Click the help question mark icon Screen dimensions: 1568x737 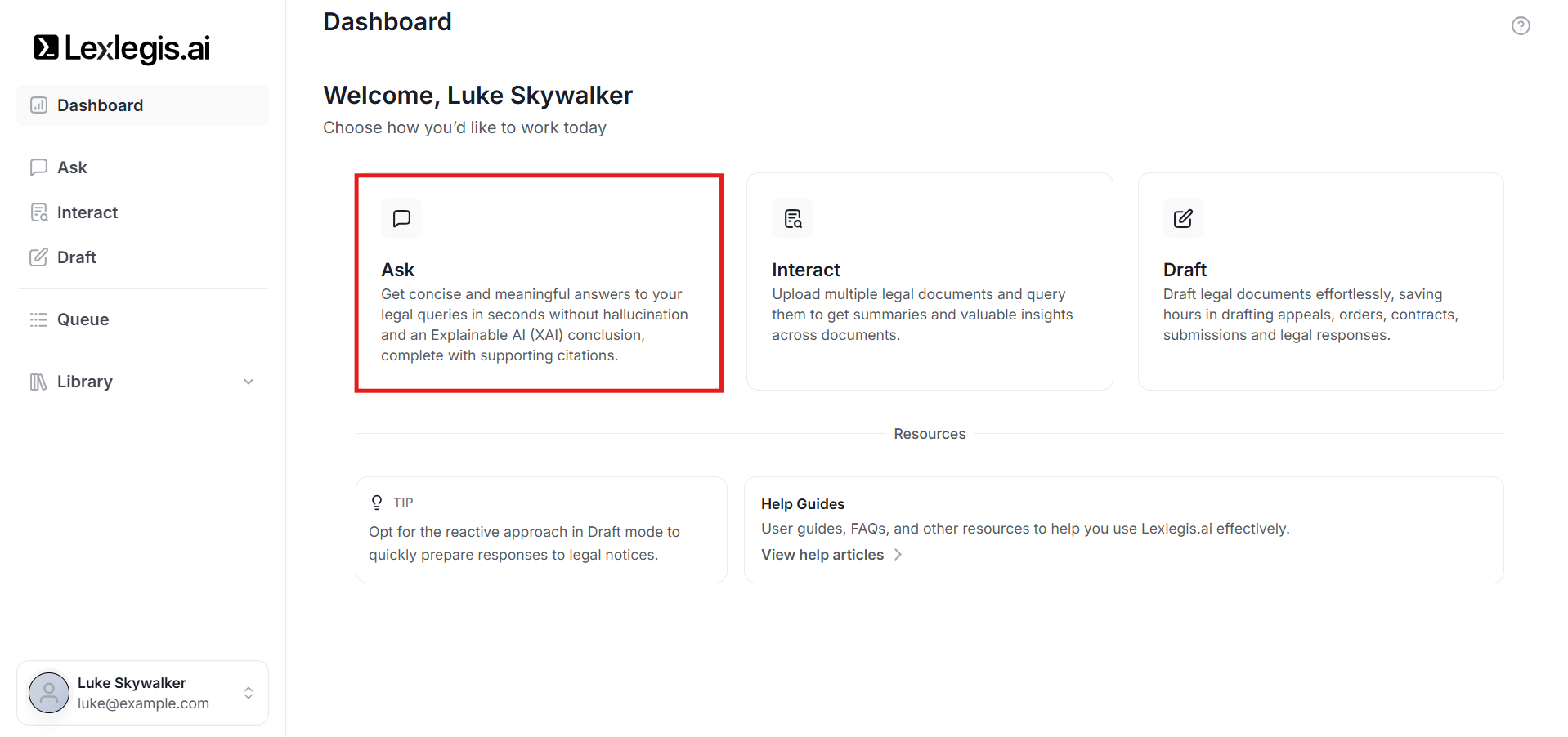(1521, 26)
